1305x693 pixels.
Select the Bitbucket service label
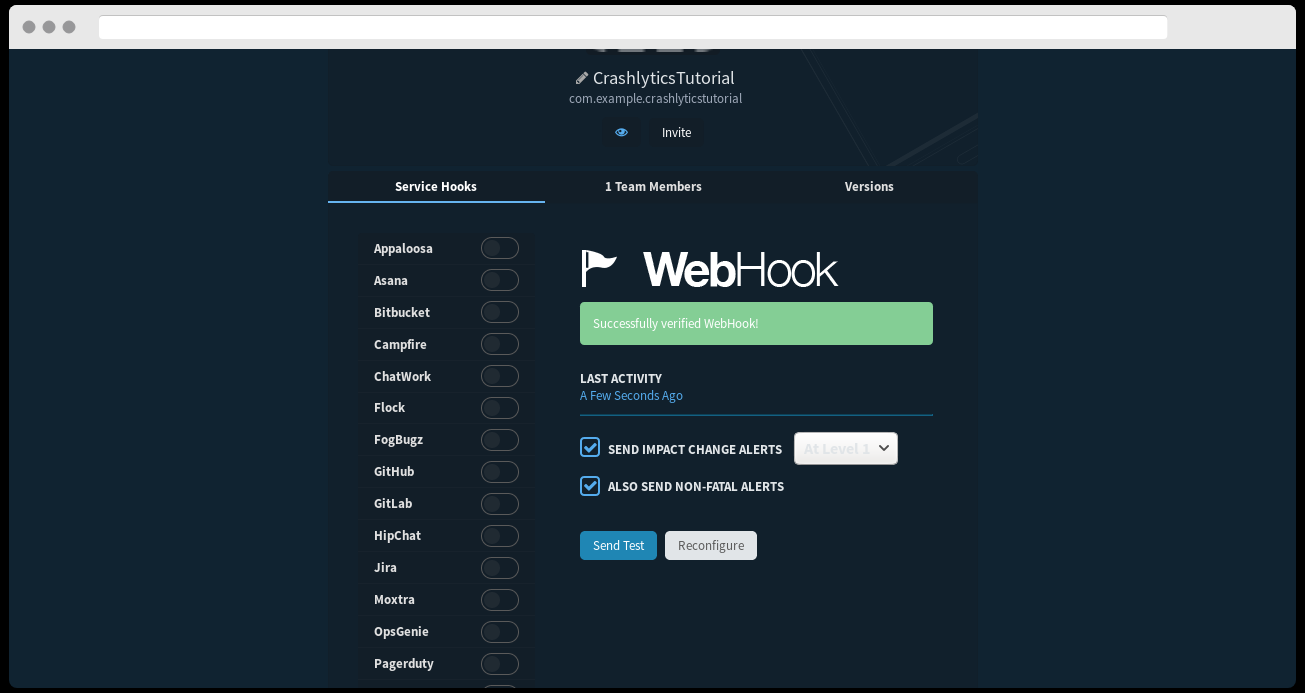tap(402, 312)
